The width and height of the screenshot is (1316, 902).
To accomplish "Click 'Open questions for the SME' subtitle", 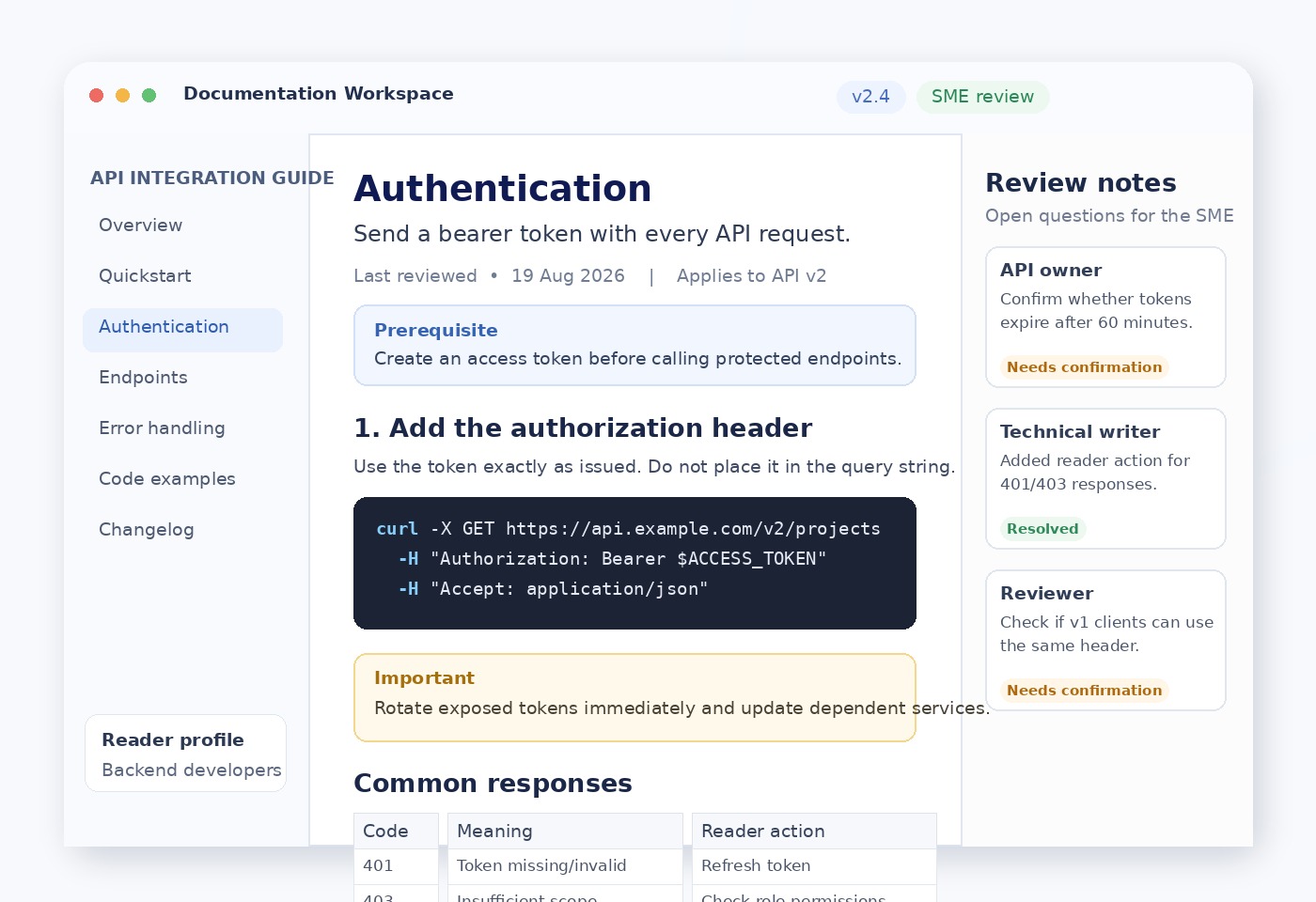I will tap(1109, 216).
